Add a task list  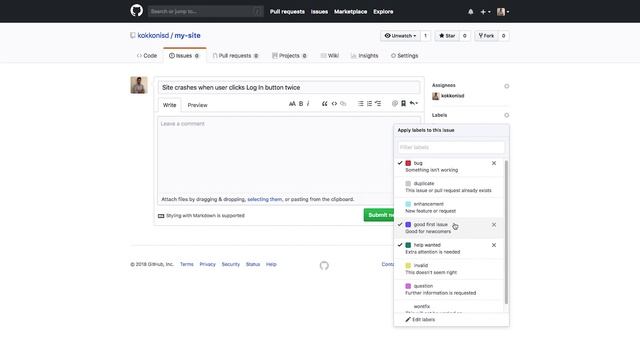(x=378, y=104)
